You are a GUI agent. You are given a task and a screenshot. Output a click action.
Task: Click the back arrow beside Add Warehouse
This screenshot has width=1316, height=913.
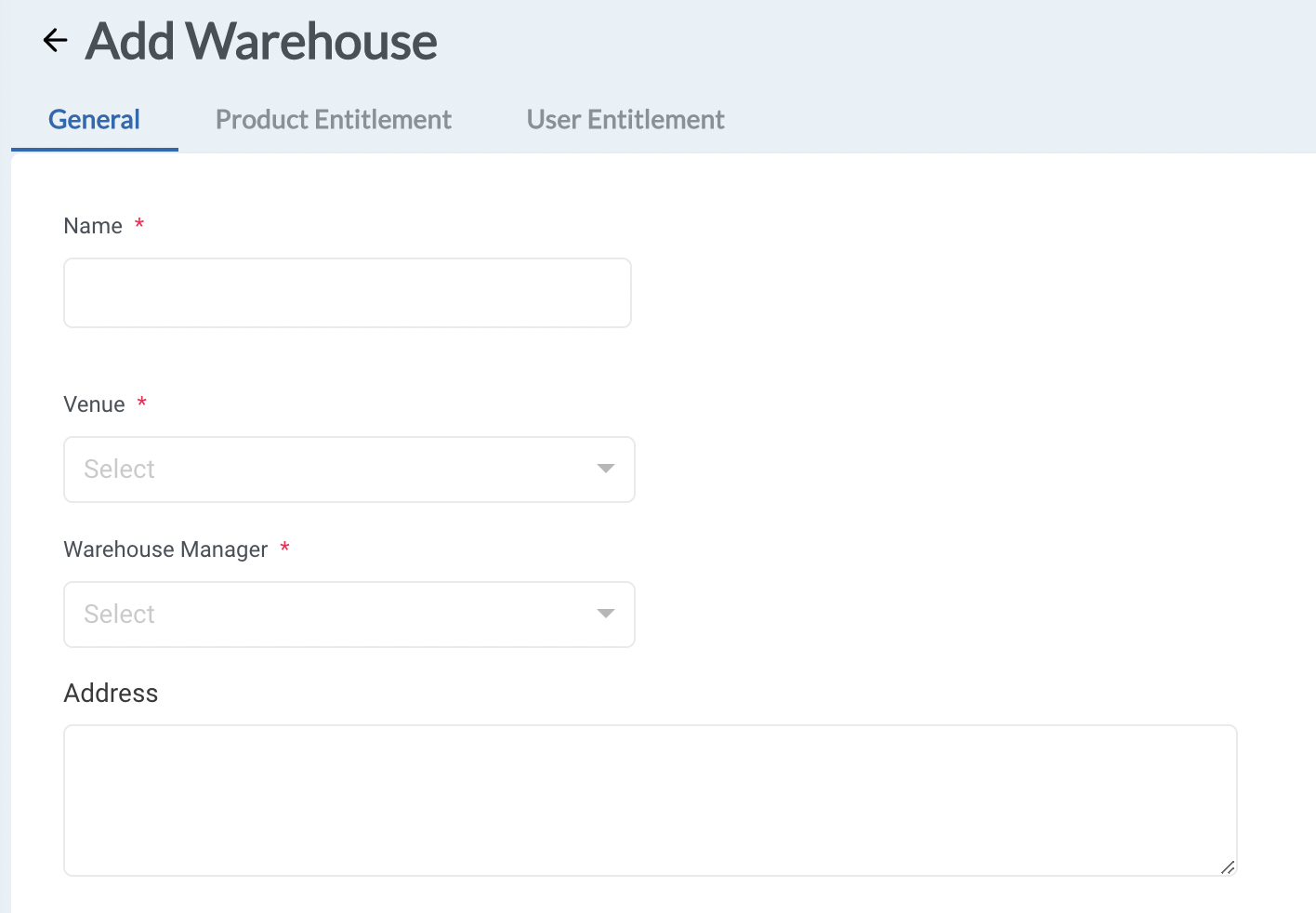55,40
